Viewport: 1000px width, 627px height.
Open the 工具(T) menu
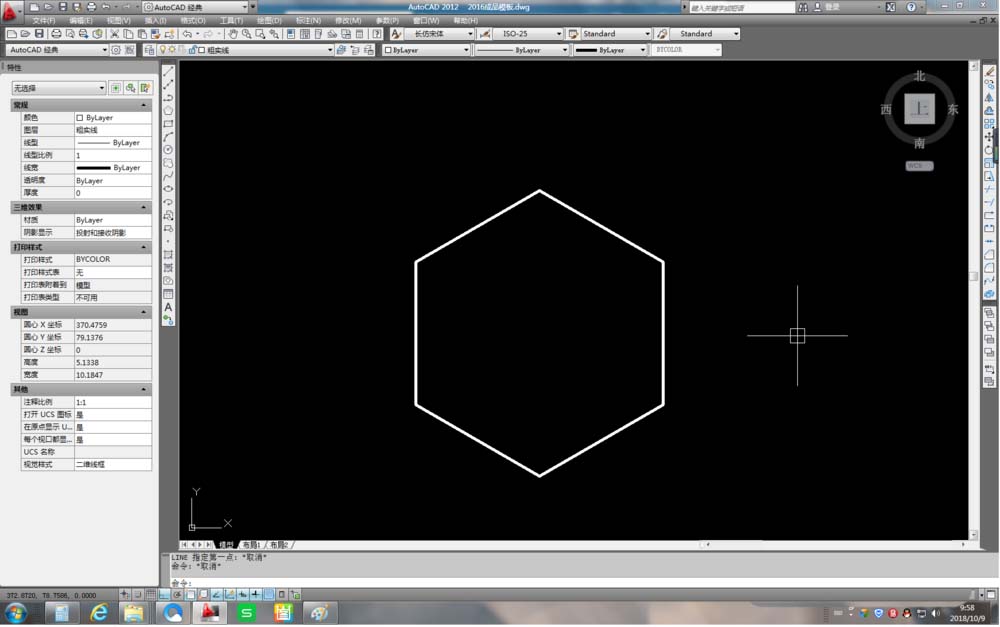[x=231, y=20]
